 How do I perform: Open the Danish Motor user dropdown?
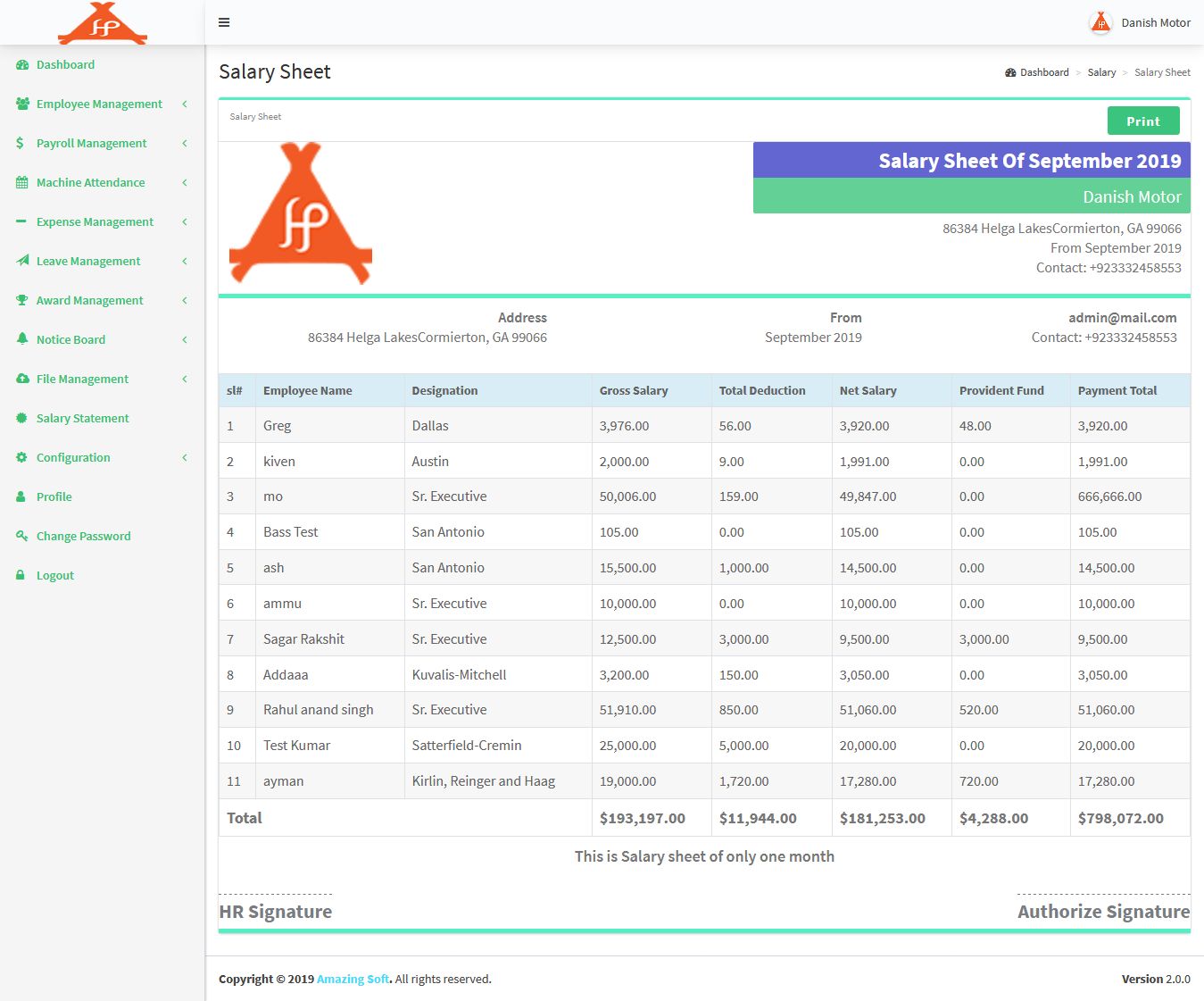click(1141, 22)
